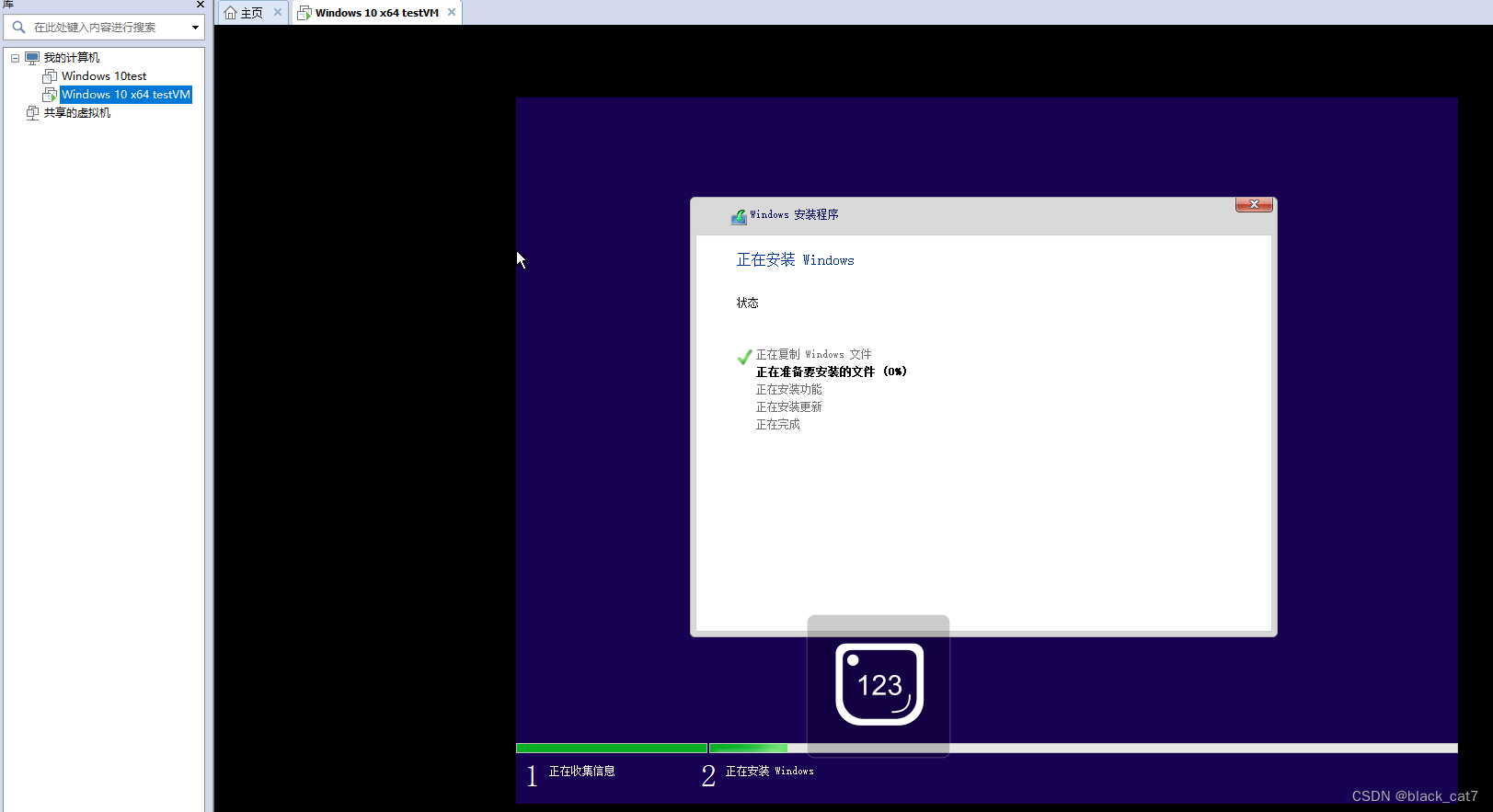
Task: Click the search magnifier icon in library panel
Action: 18,27
